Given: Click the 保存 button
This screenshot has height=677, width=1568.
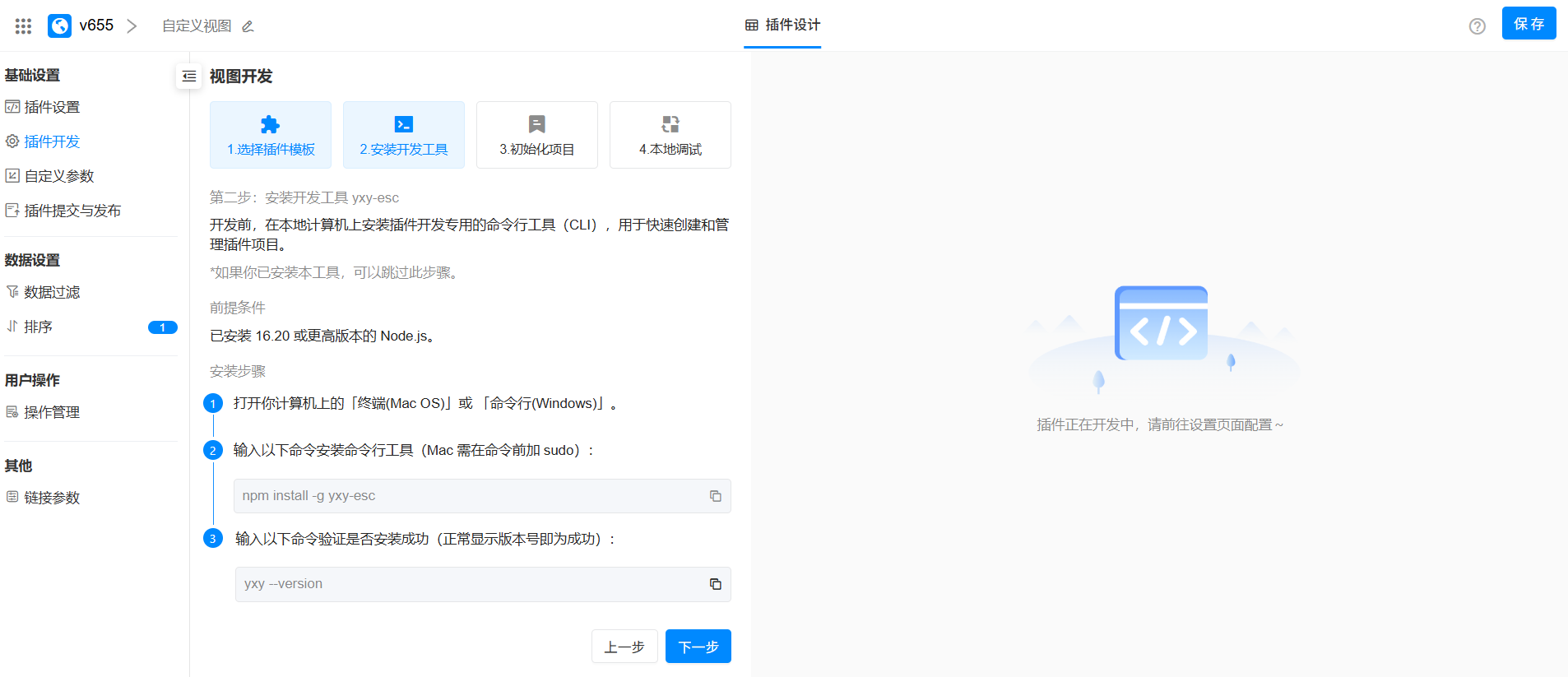Looking at the screenshot, I should point(1529,24).
